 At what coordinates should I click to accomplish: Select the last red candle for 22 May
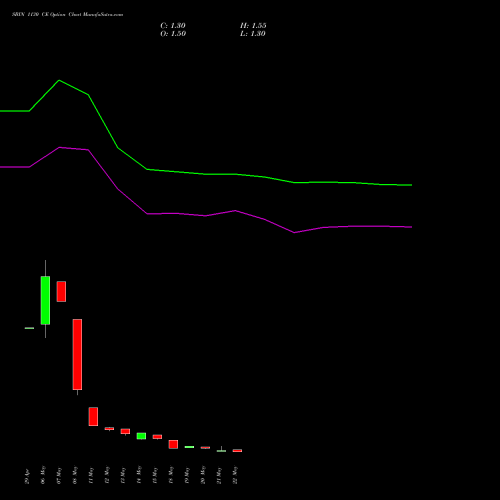pyautogui.click(x=237, y=451)
